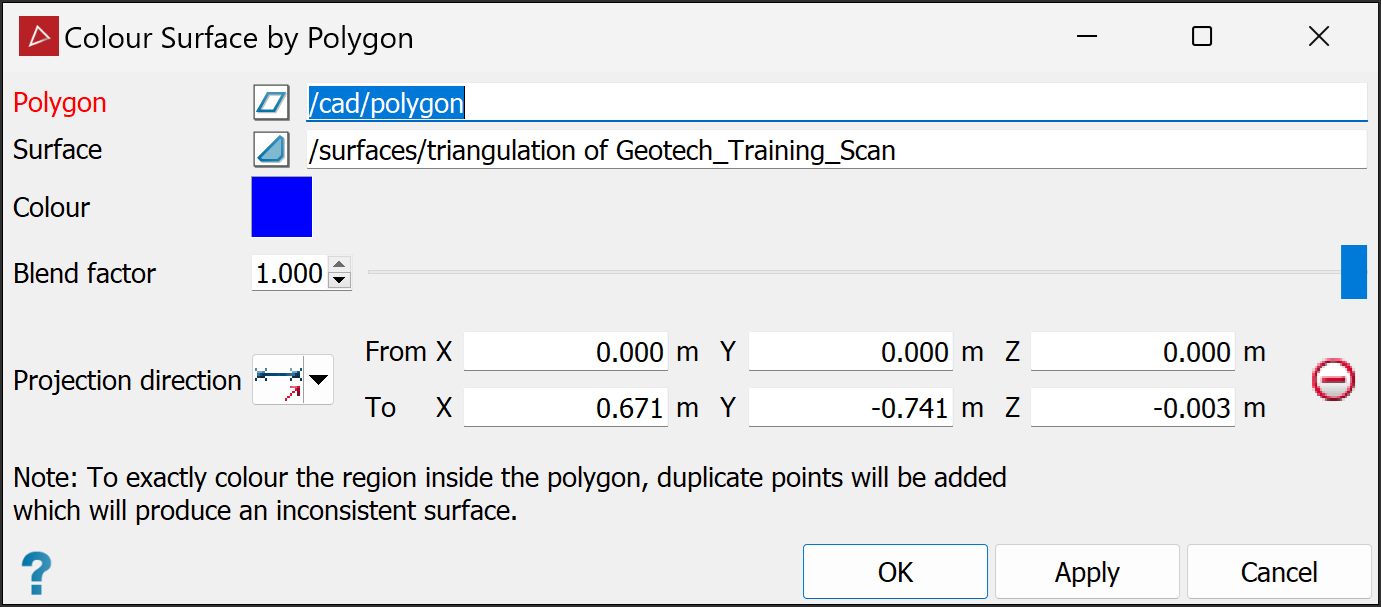Click the surface picker icon
This screenshot has width=1381, height=607.
pyautogui.click(x=271, y=150)
